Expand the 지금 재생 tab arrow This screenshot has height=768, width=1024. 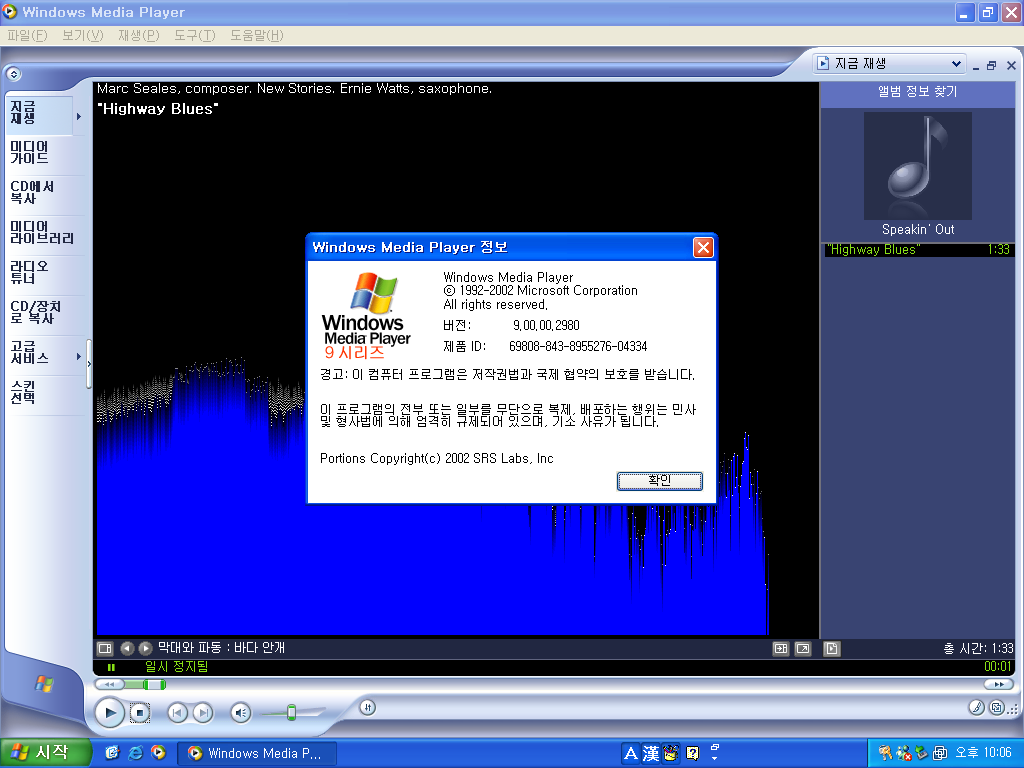point(79,116)
